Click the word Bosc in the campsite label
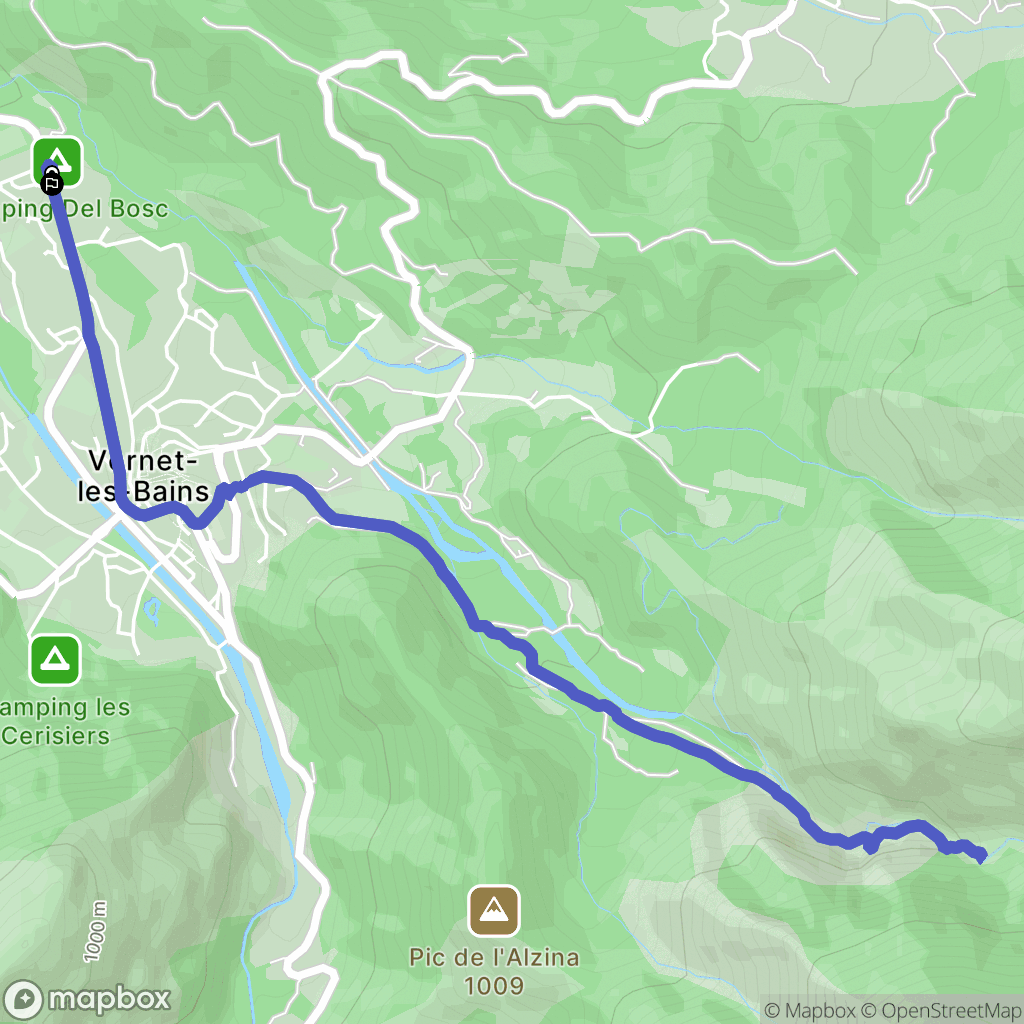 (139, 209)
